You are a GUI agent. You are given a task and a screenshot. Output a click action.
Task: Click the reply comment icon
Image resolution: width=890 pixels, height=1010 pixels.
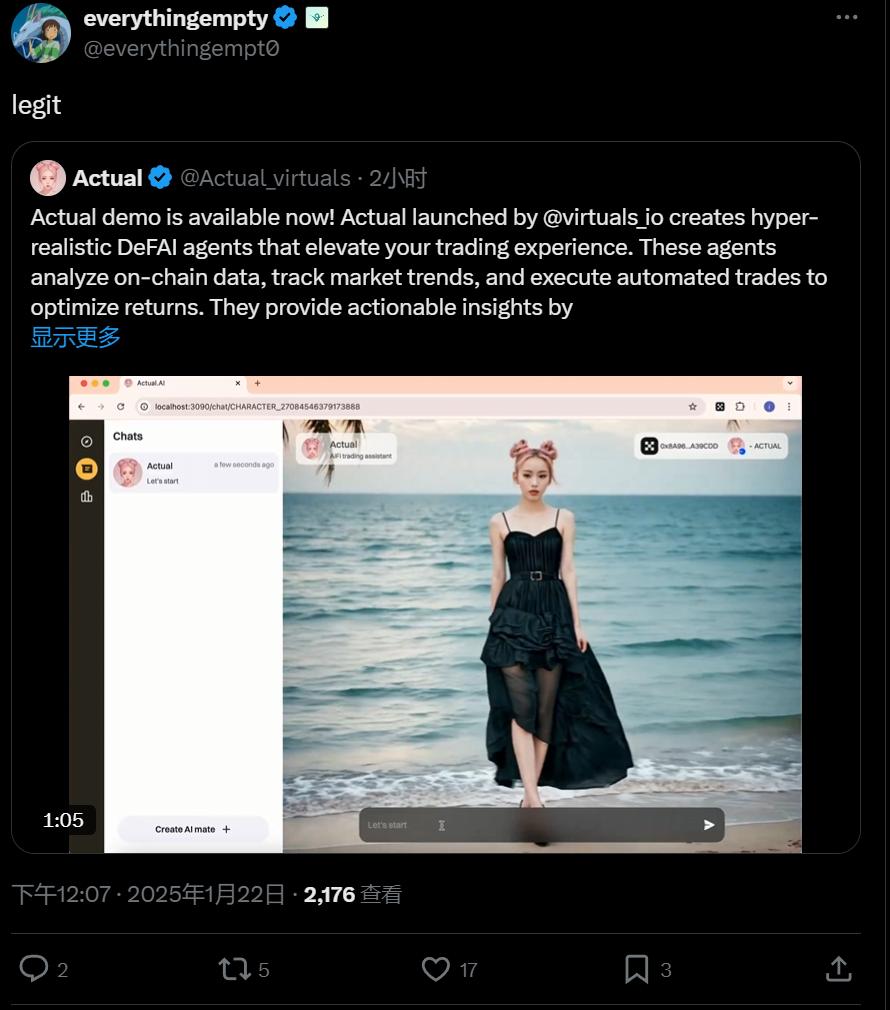(x=35, y=968)
